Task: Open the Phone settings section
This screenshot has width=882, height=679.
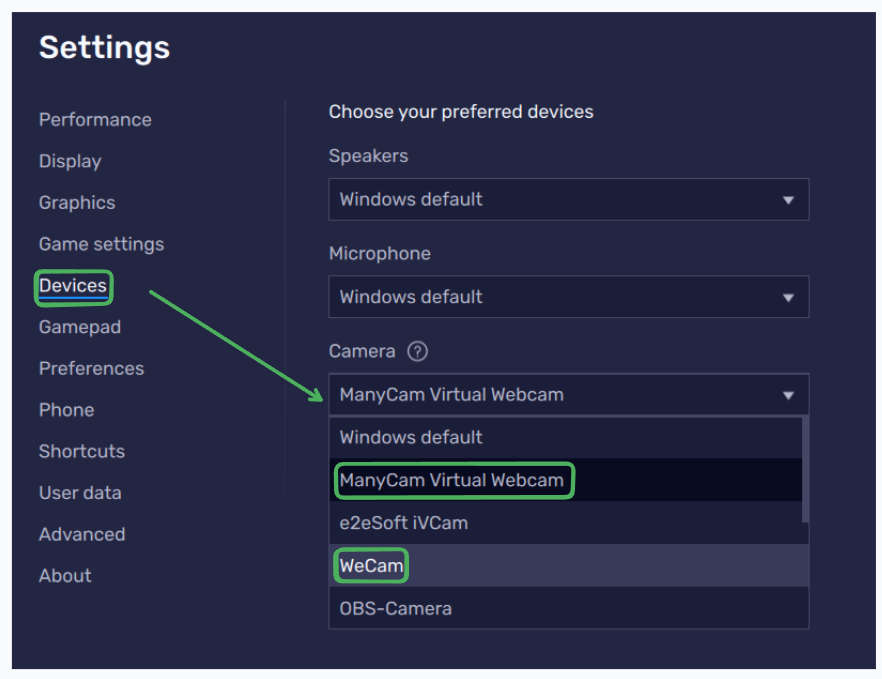Action: [x=66, y=410]
